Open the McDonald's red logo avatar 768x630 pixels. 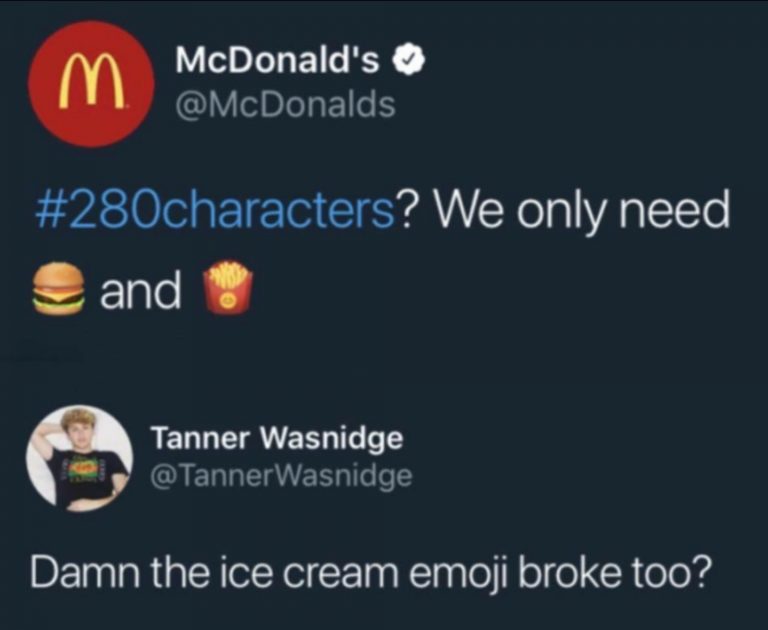(91, 84)
